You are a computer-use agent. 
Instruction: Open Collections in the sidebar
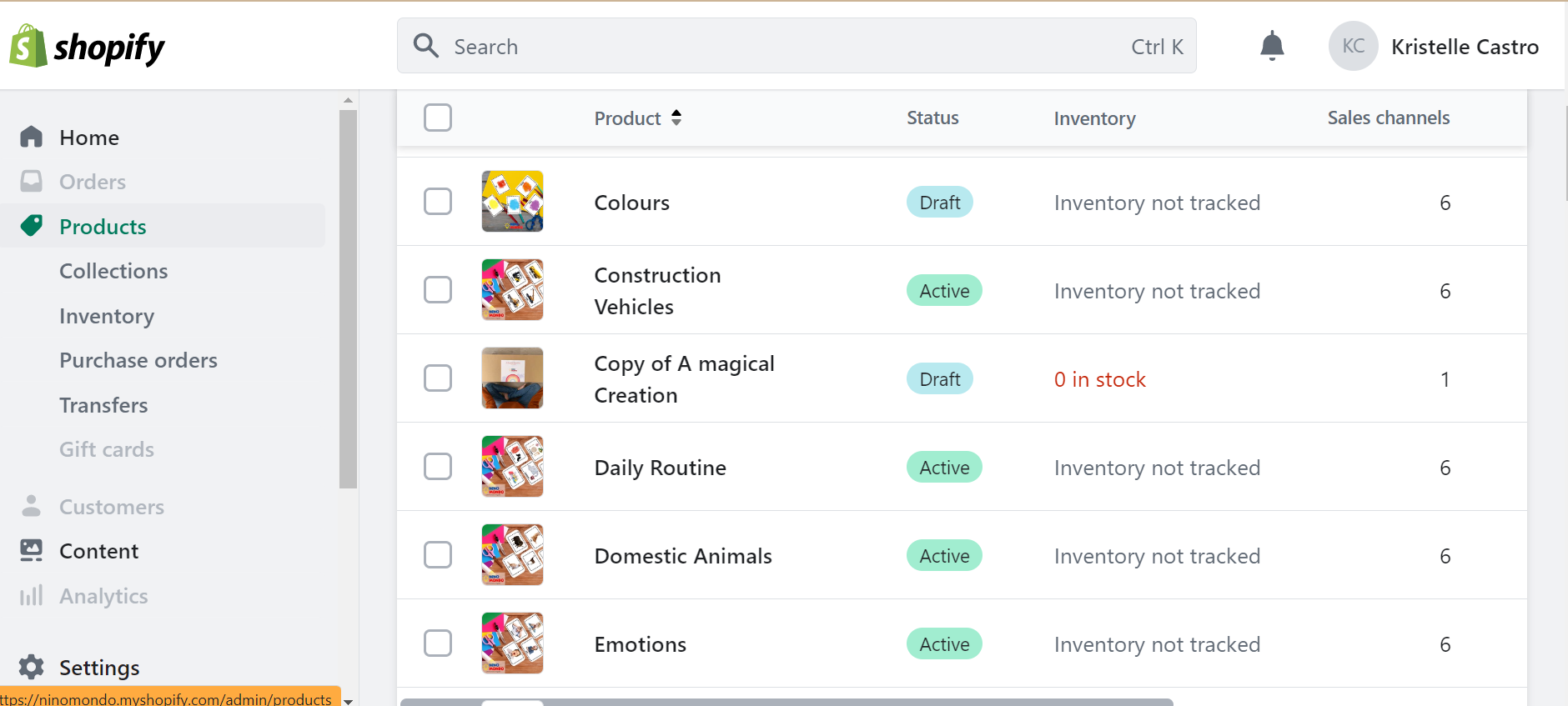coord(113,271)
